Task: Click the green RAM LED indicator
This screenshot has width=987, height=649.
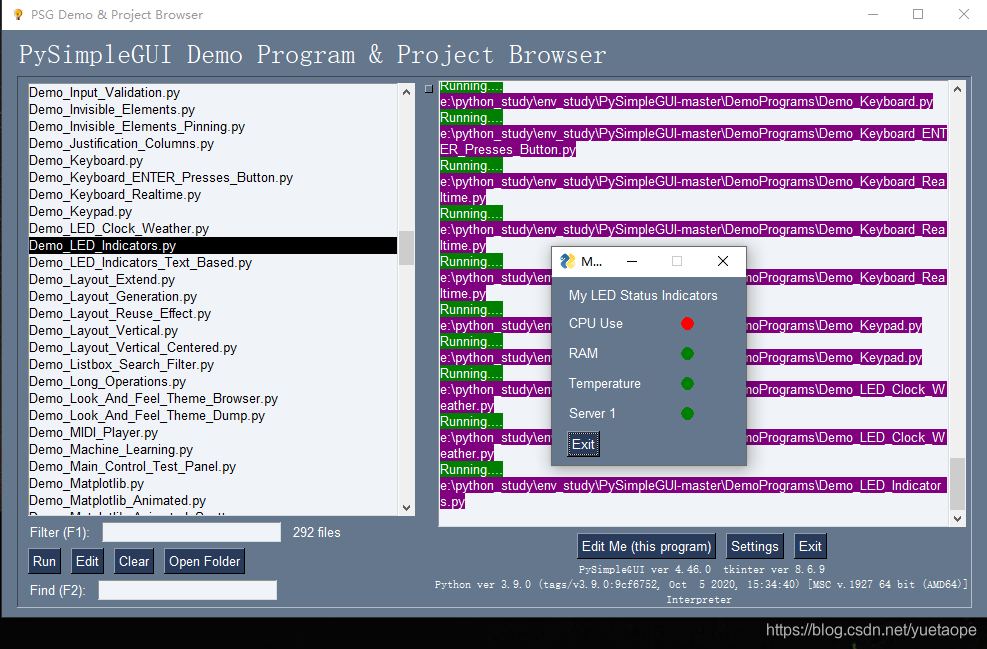Action: 687,354
